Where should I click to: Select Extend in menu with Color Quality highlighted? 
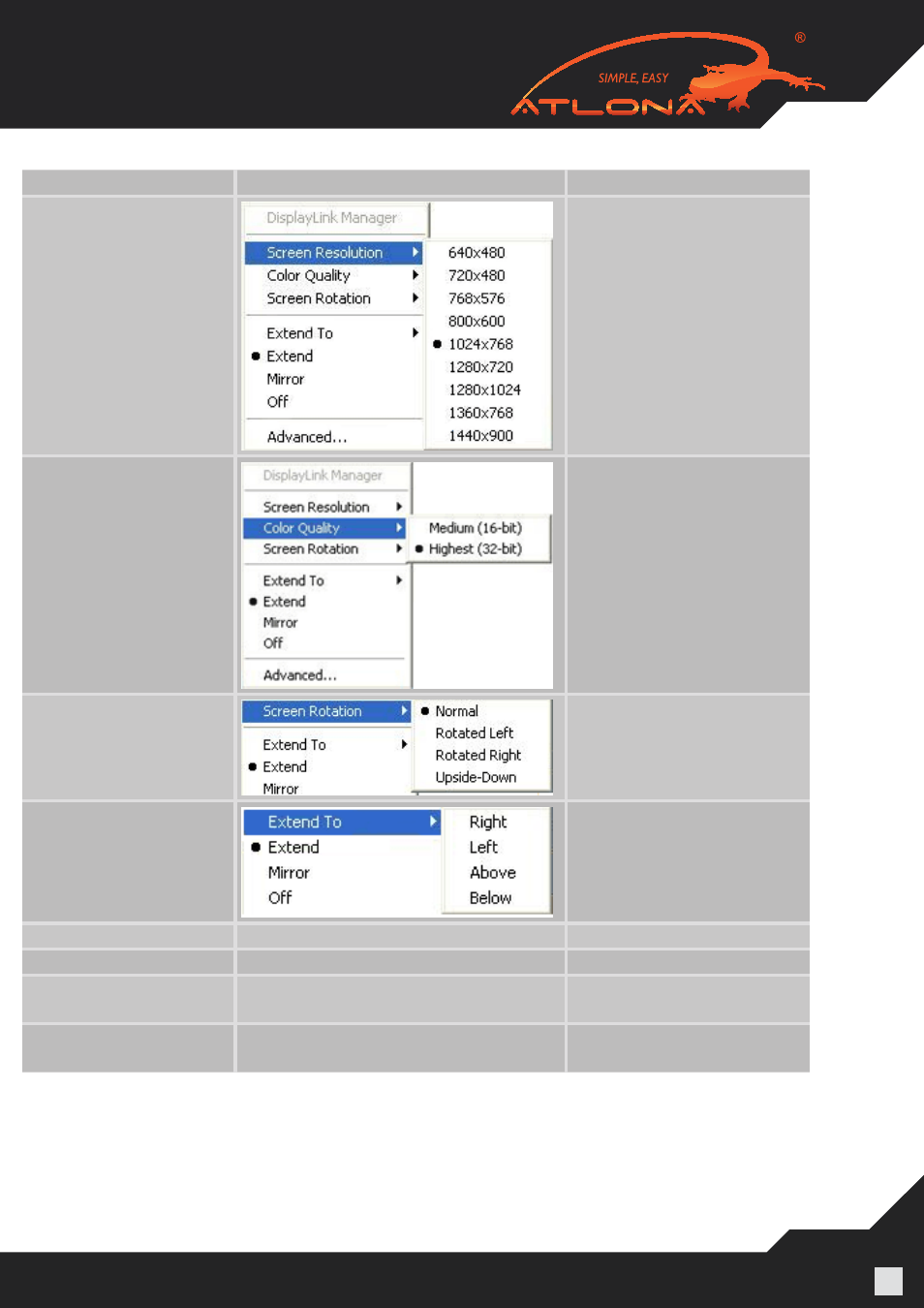(x=284, y=602)
